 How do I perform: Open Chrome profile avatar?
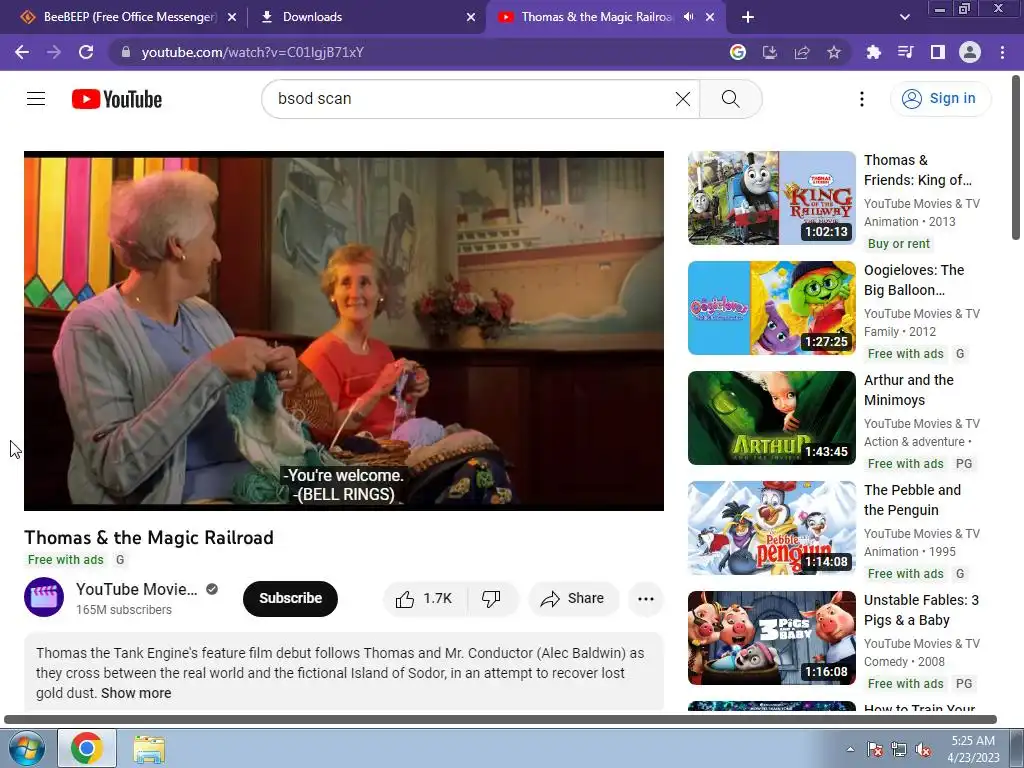pyautogui.click(x=970, y=52)
